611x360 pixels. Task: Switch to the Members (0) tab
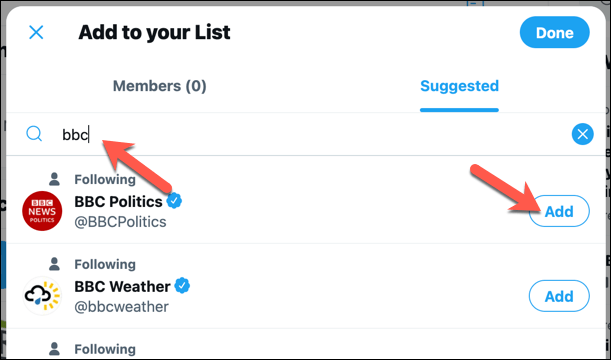click(x=159, y=86)
